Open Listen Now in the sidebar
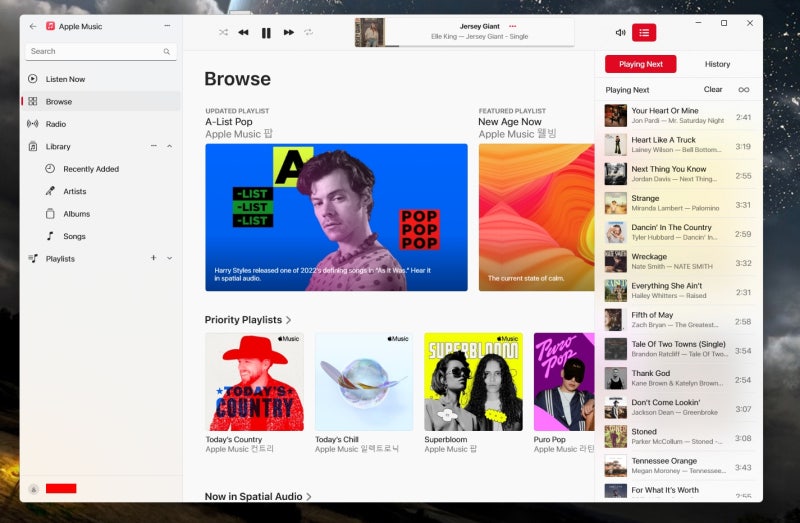This screenshot has height=523, width=800. [x=101, y=79]
